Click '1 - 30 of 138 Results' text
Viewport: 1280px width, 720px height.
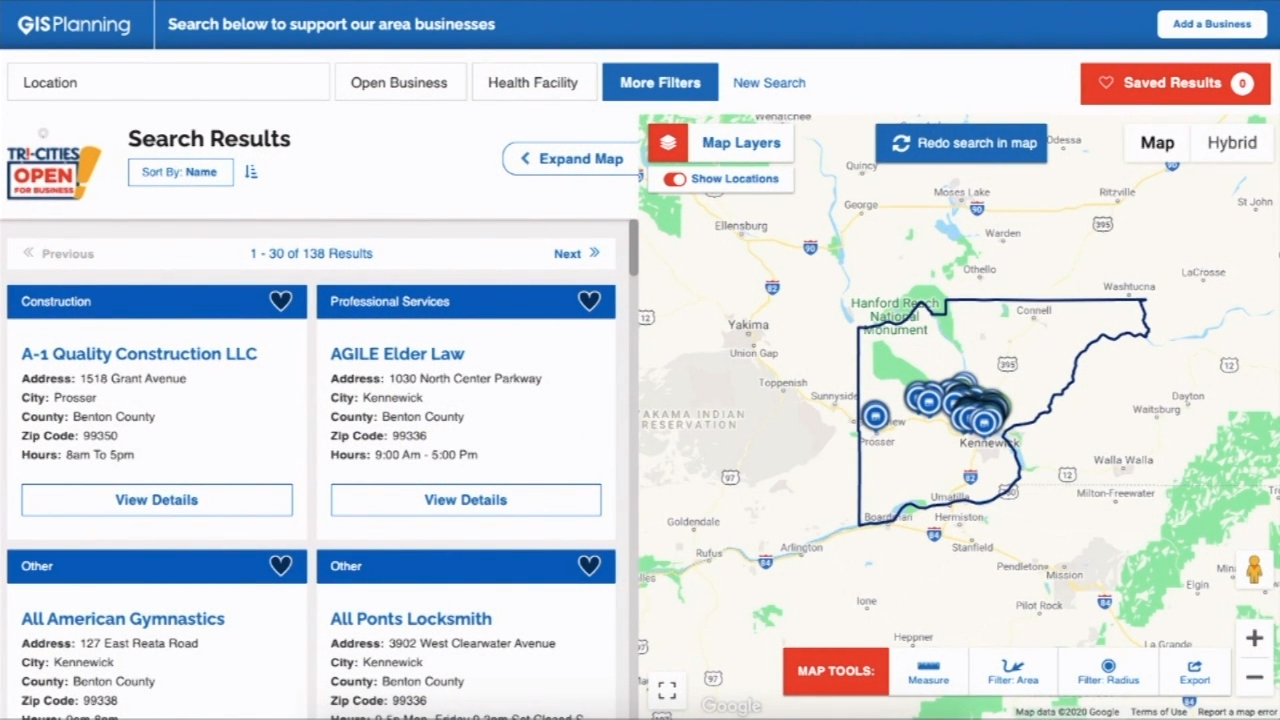[x=311, y=254]
